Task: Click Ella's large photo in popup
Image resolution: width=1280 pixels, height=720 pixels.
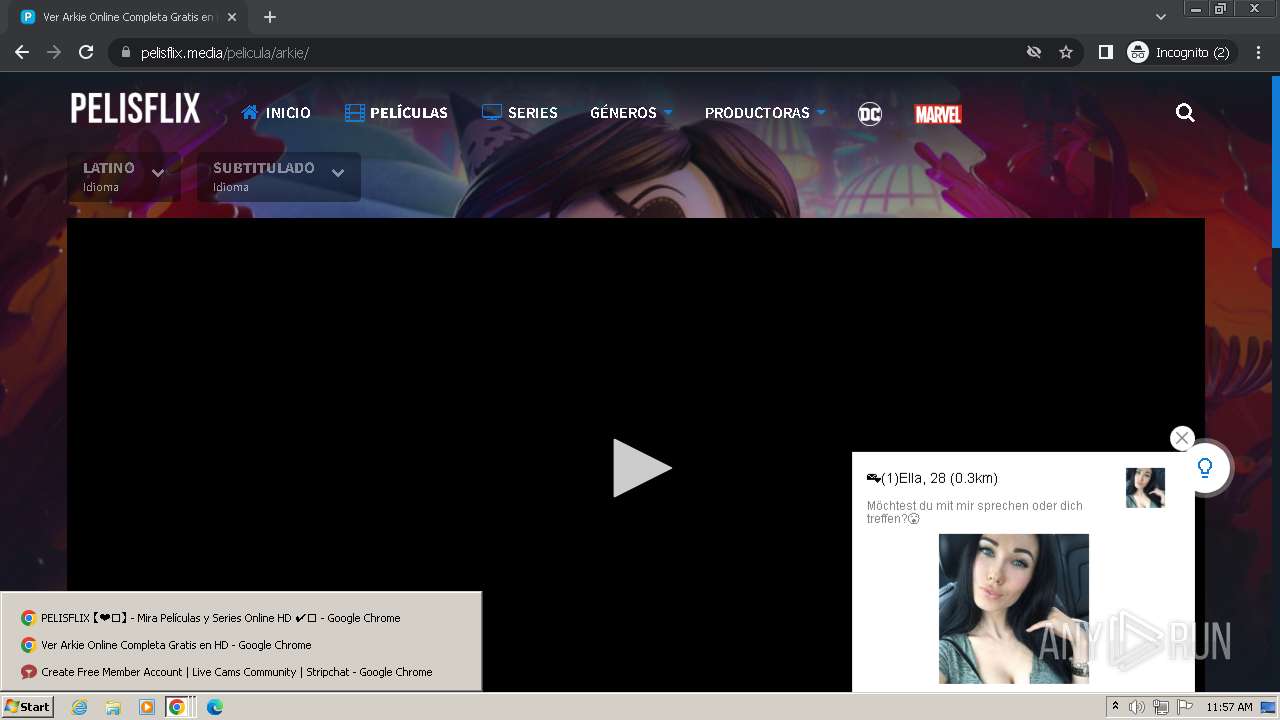Action: [x=1013, y=609]
